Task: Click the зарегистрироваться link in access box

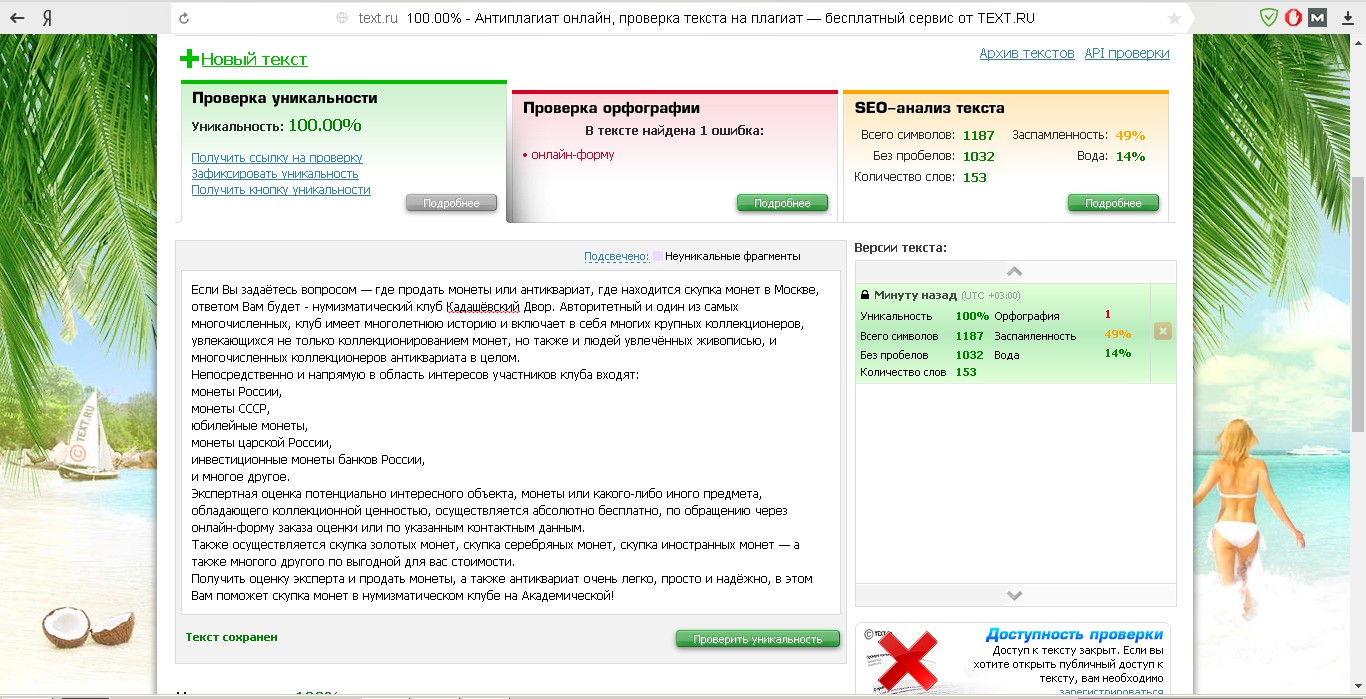Action: [1112, 692]
